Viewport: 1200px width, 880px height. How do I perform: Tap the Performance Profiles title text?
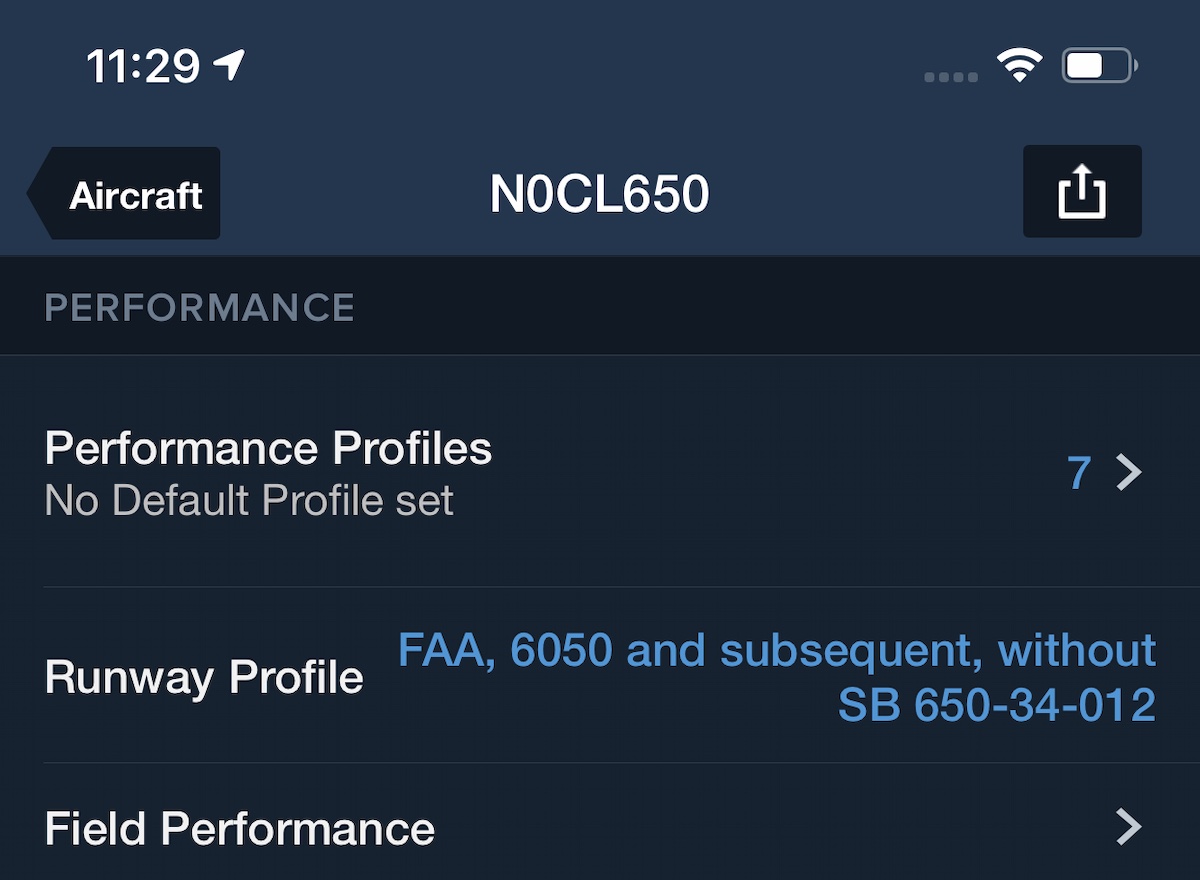[268, 448]
